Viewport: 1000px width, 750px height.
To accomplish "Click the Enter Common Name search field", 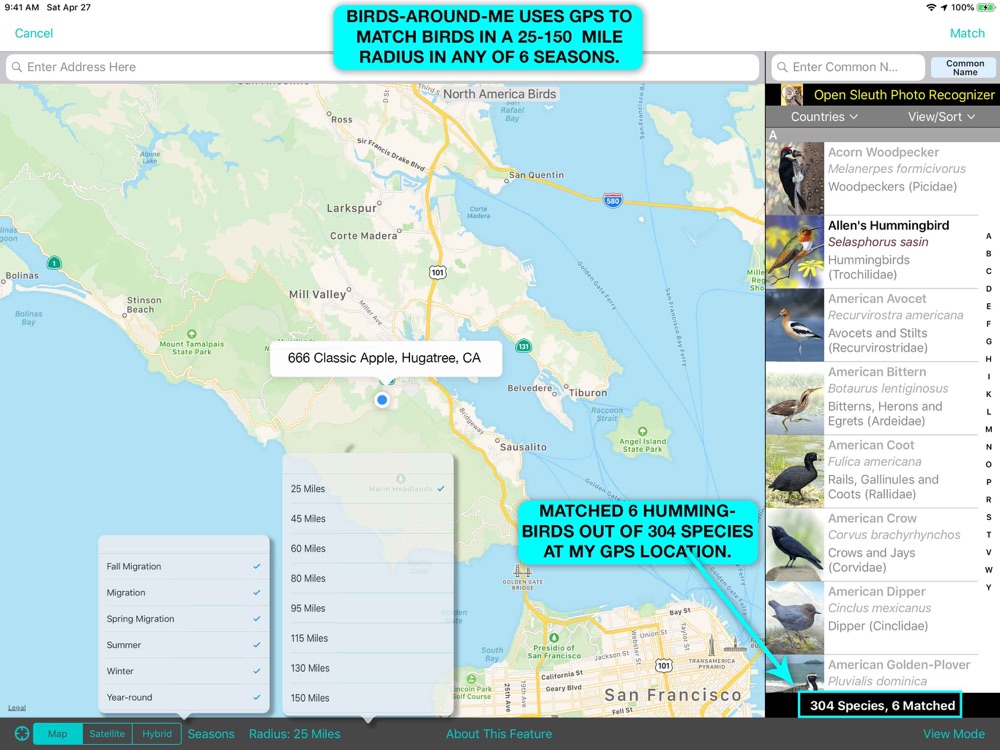I will pos(848,67).
